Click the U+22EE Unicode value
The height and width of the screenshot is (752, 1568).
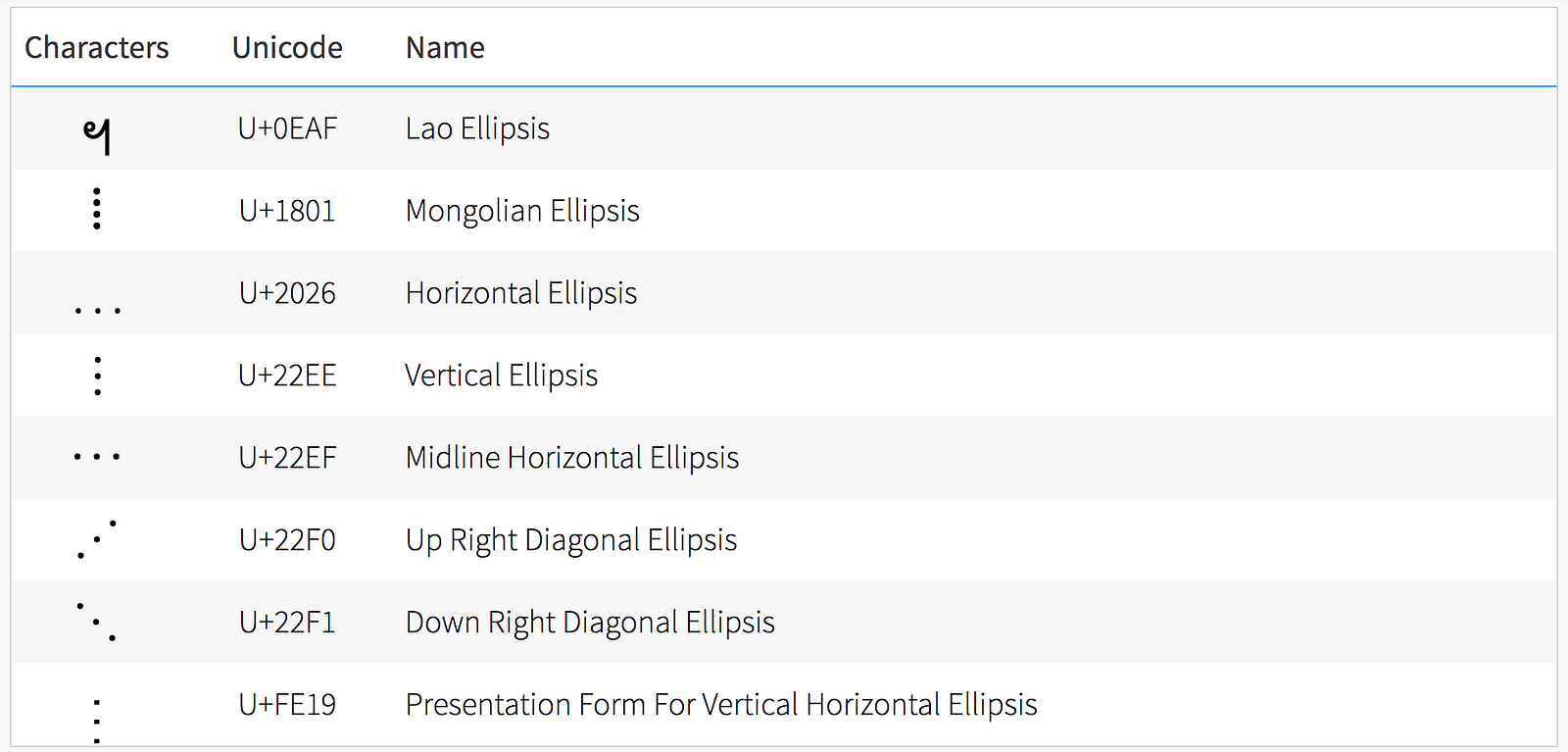click(287, 376)
